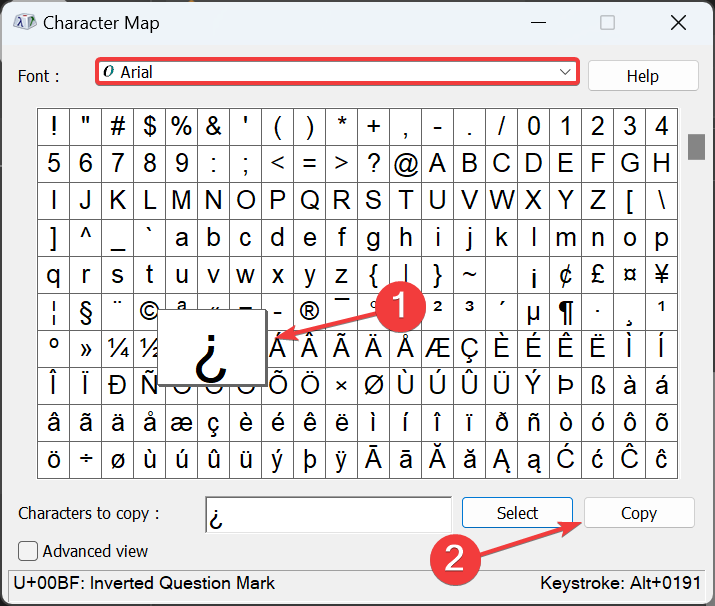Select the lowercase ç cedilla character
This screenshot has height=606, width=715.
tap(213, 423)
